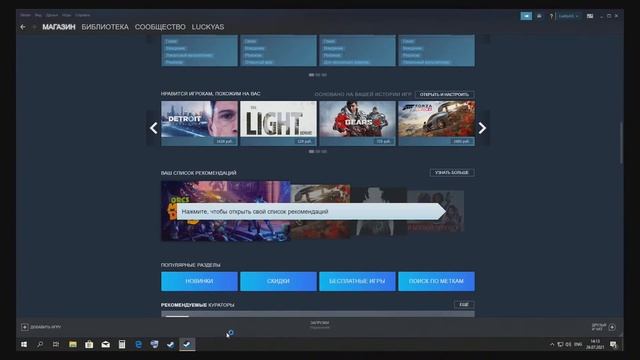Open Edge browser from taskbar

click(138, 344)
